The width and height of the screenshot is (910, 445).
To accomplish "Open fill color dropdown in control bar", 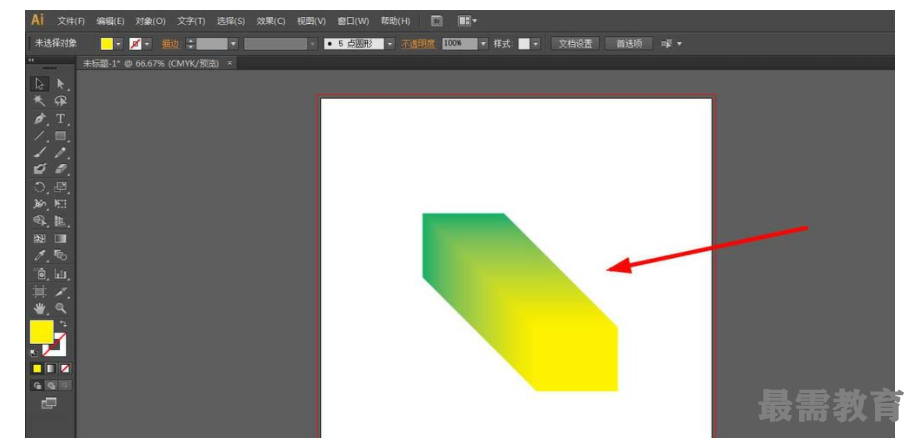I will pos(118,44).
